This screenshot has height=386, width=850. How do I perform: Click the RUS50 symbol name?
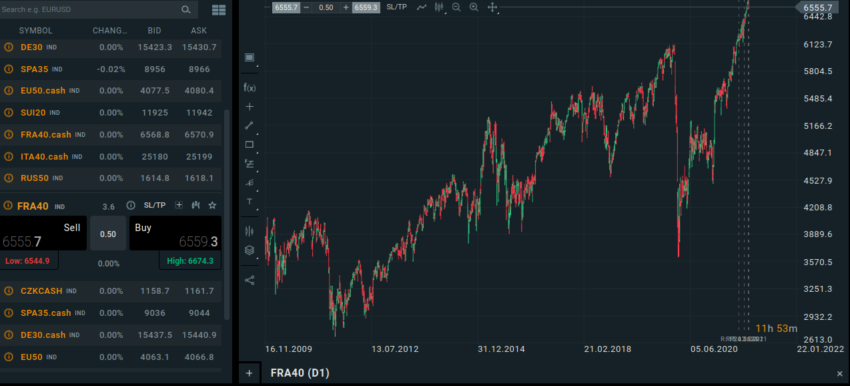click(x=35, y=178)
